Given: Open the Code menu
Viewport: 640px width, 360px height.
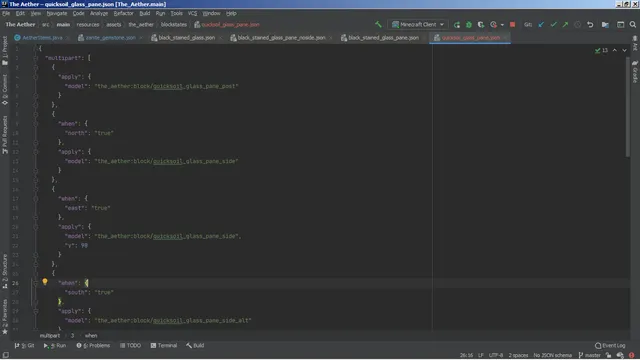Looking at the screenshot, I should [78, 13].
